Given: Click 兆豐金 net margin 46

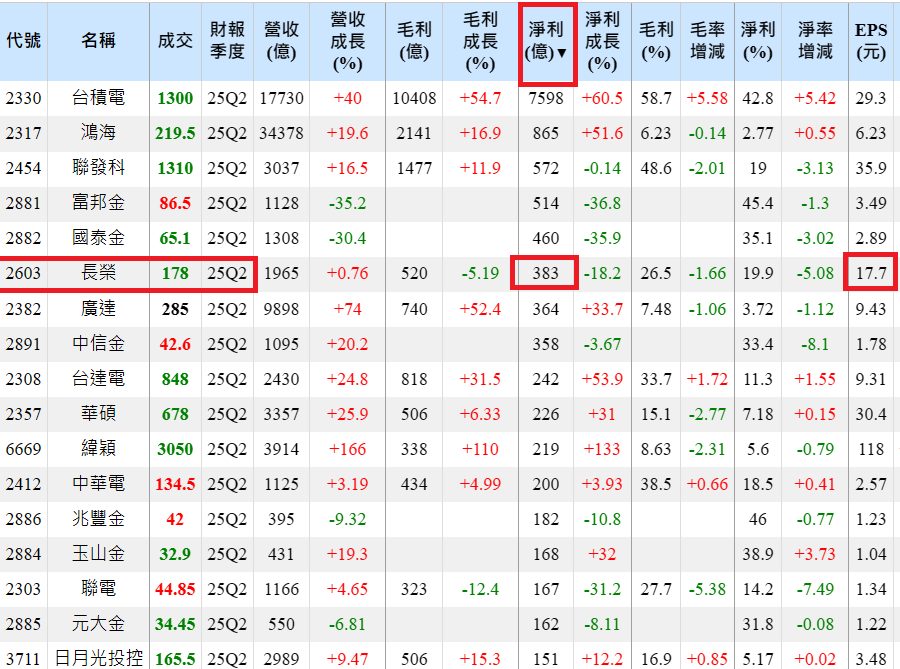Looking at the screenshot, I should tap(758, 519).
